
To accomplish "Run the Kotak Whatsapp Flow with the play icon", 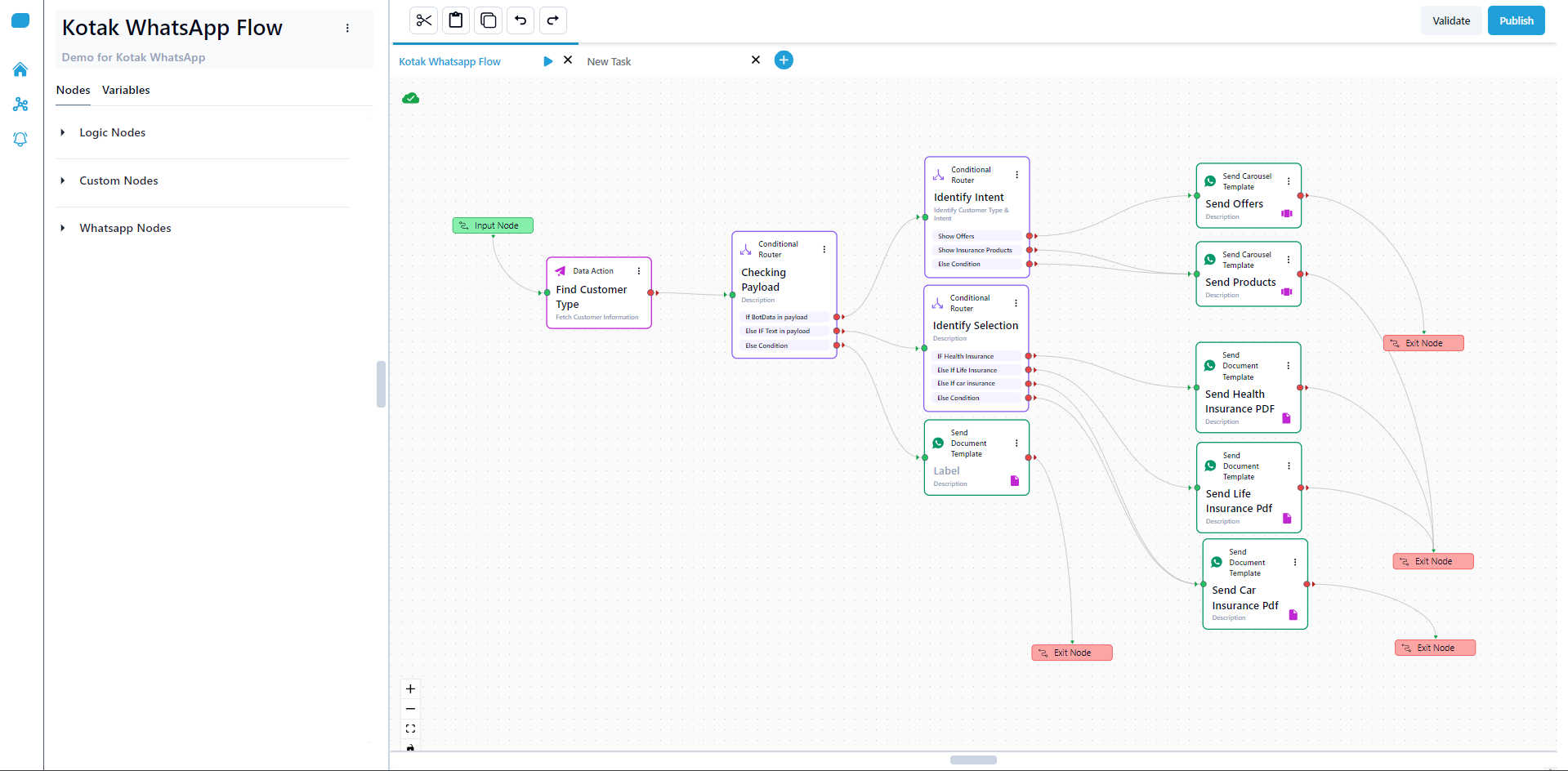I will pyautogui.click(x=548, y=61).
